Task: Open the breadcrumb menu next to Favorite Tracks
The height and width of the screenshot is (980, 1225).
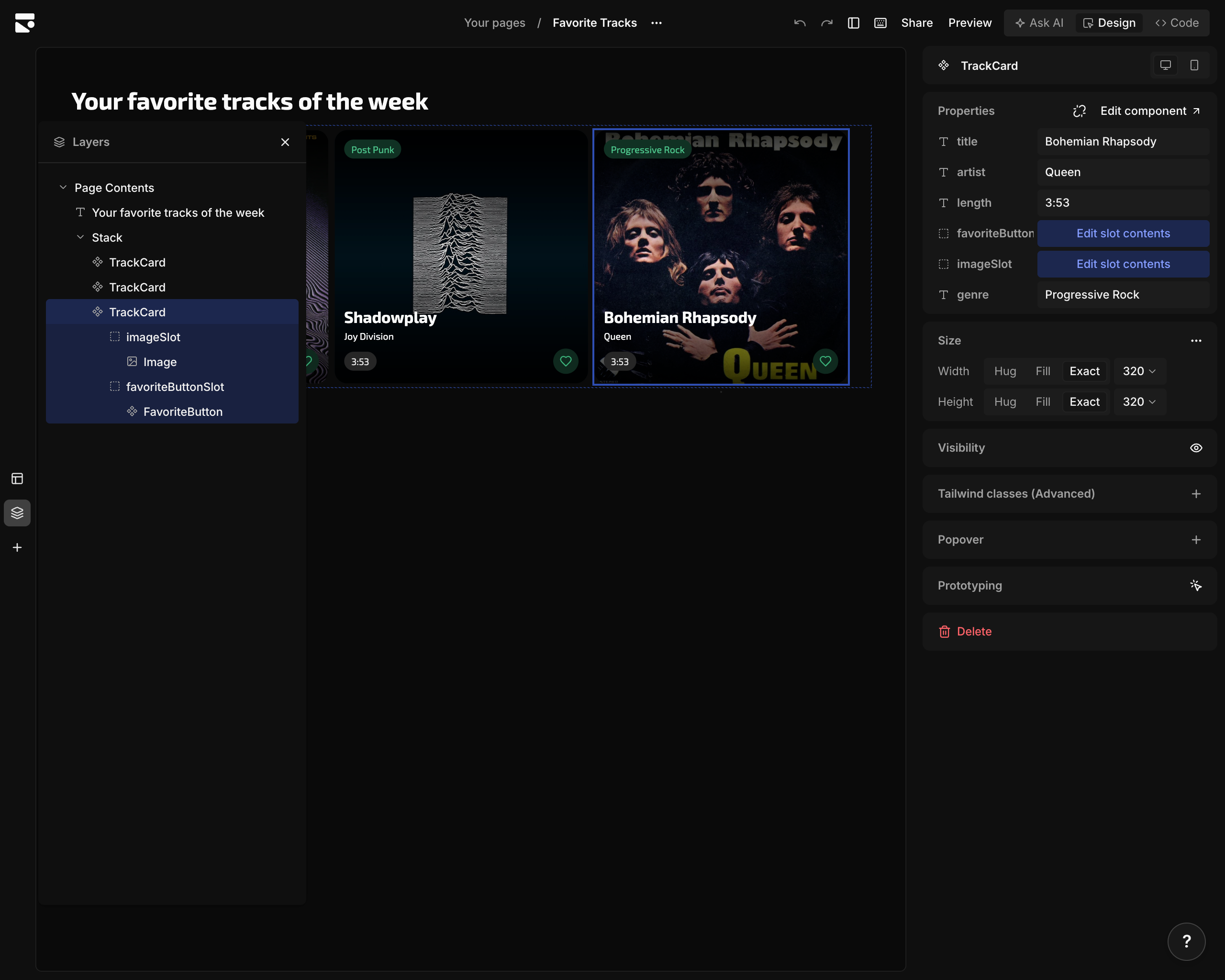Action: (656, 22)
